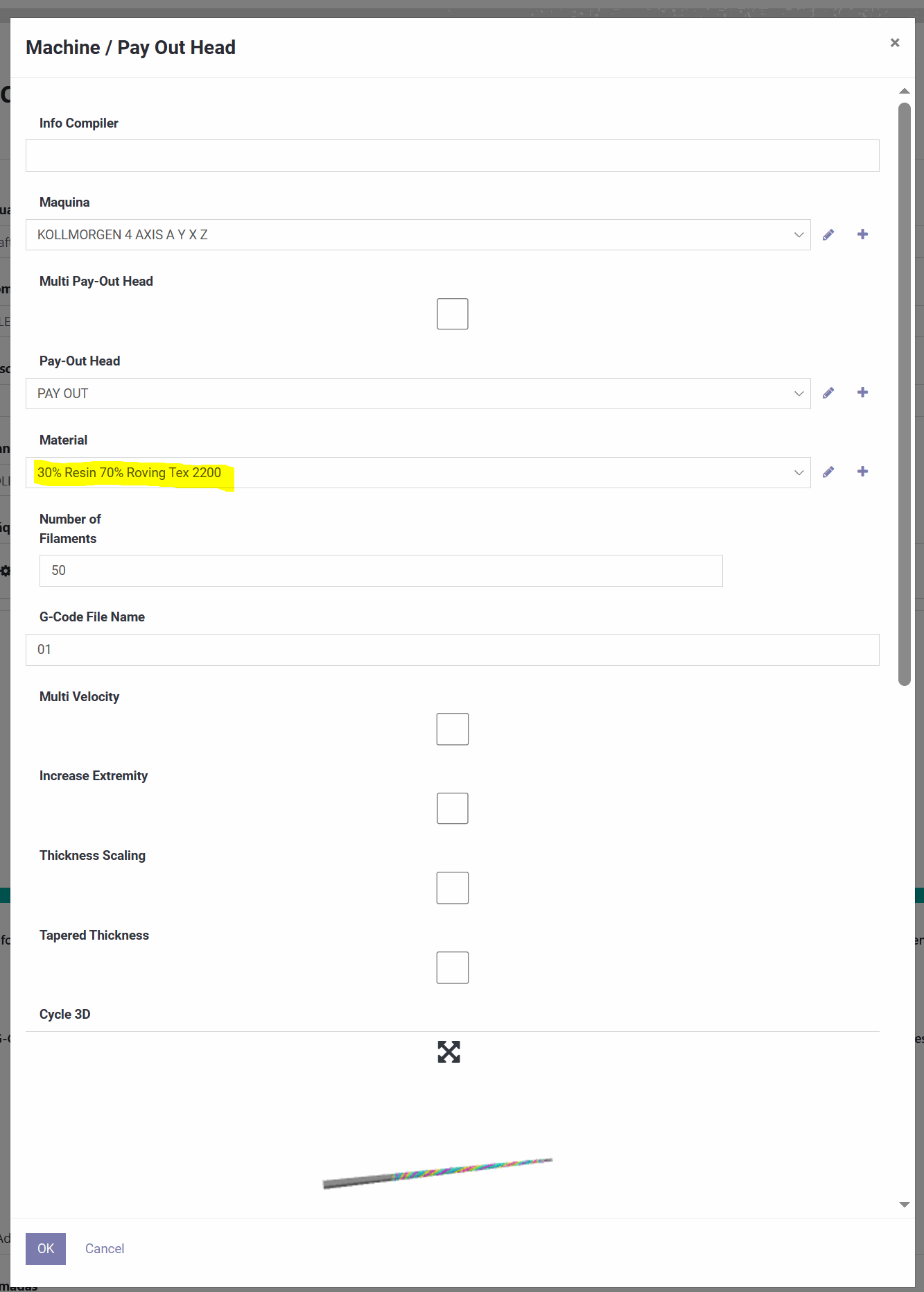Check the Increase Extremity option

452,809
